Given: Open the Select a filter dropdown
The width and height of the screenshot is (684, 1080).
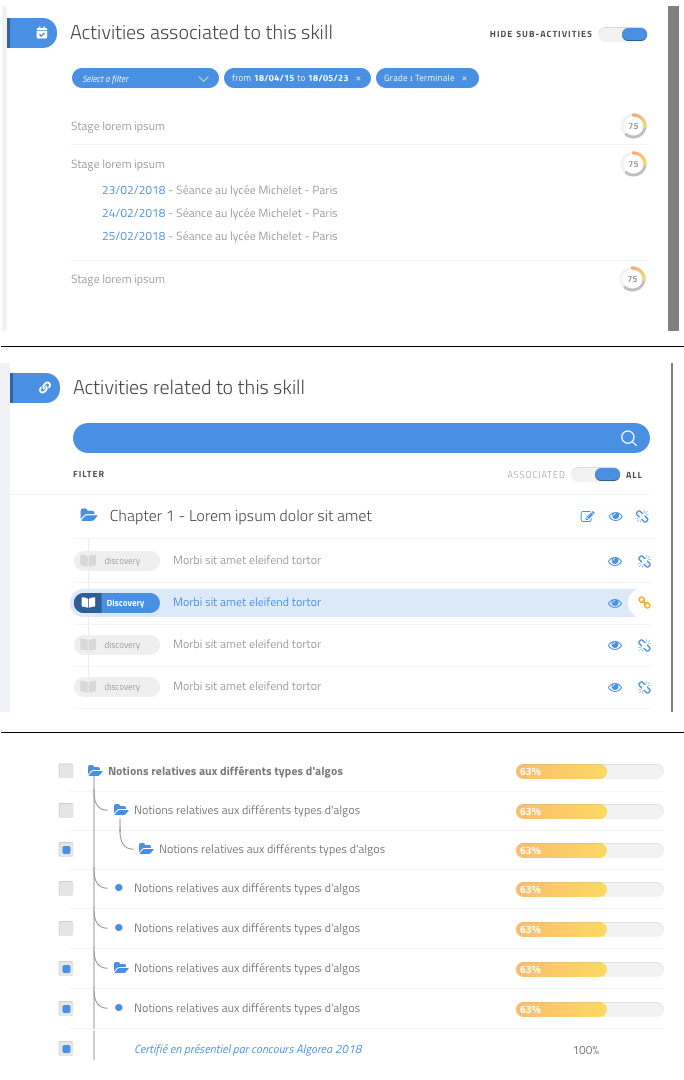Looking at the screenshot, I should [x=145, y=78].
